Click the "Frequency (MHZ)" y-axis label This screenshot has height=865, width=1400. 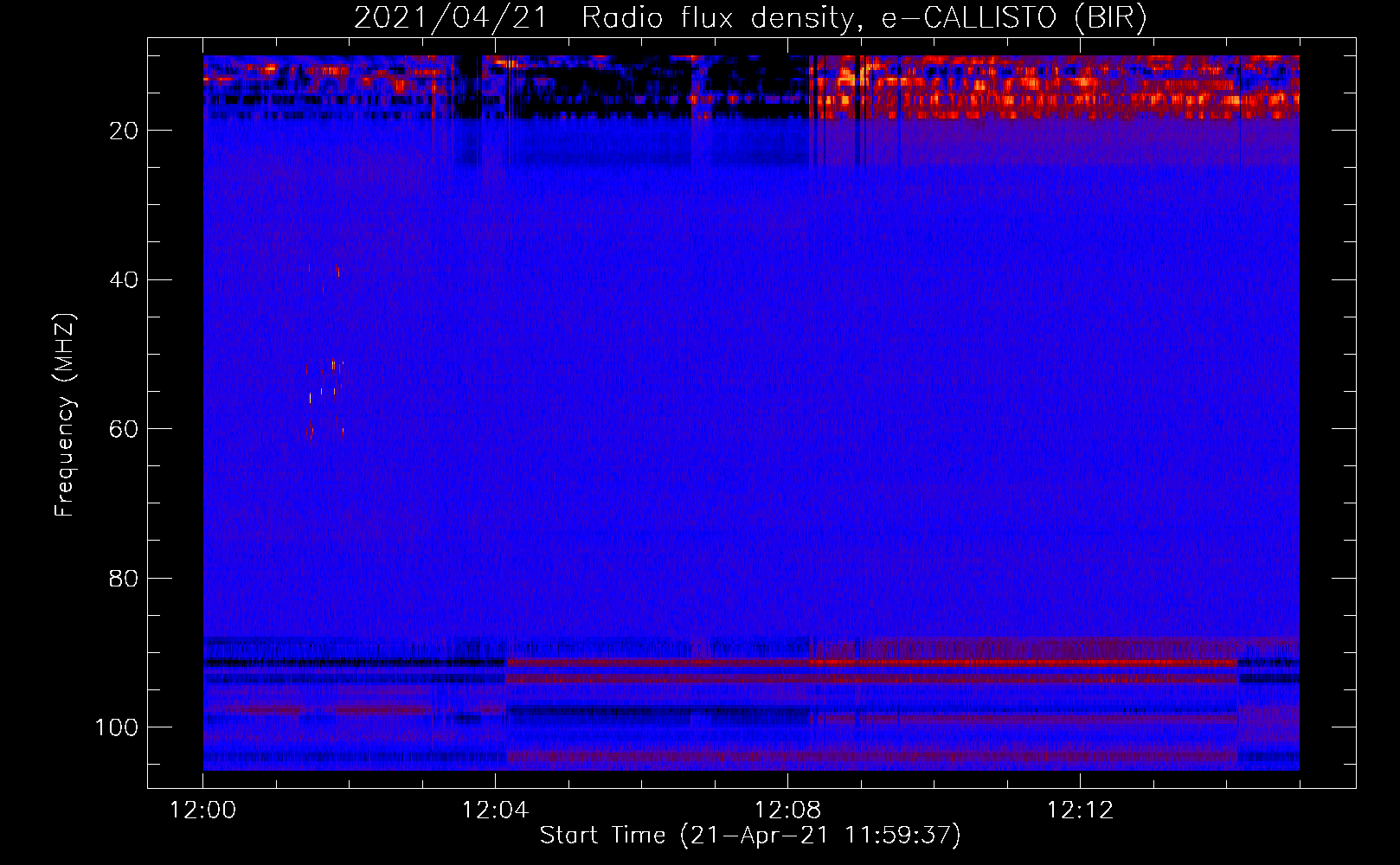coord(65,415)
